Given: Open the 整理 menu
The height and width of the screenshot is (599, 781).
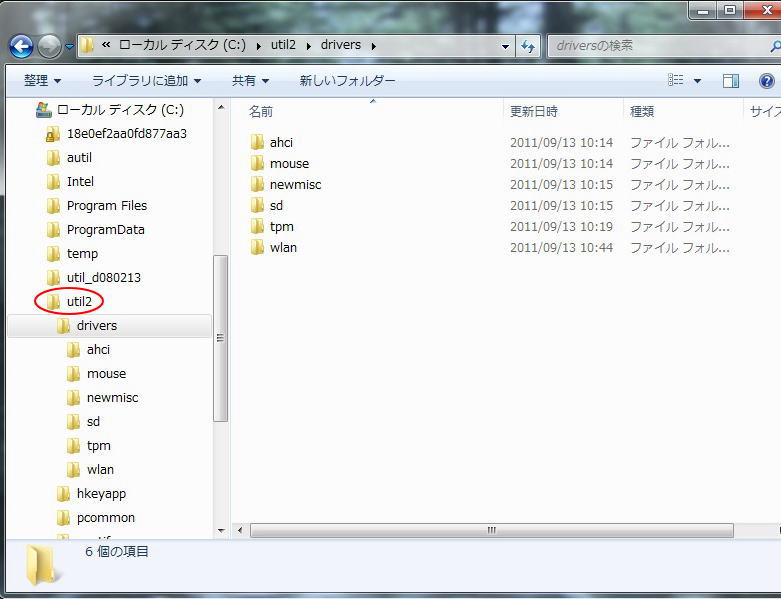Looking at the screenshot, I should coord(42,80).
